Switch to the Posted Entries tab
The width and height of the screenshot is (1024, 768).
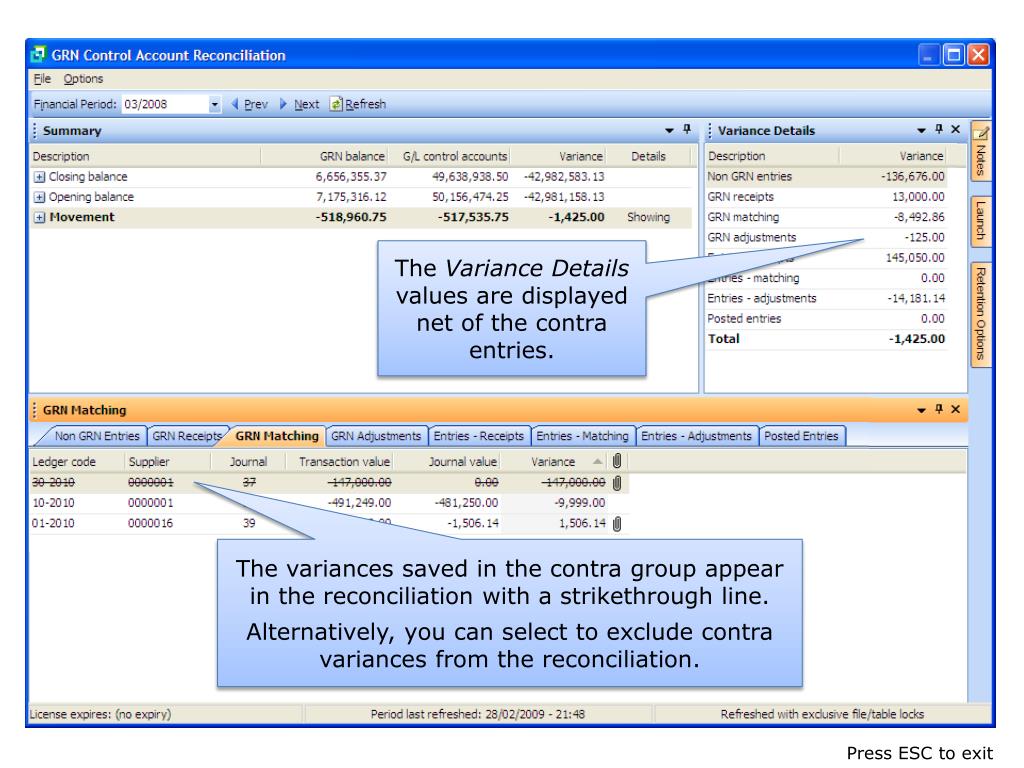(x=801, y=436)
